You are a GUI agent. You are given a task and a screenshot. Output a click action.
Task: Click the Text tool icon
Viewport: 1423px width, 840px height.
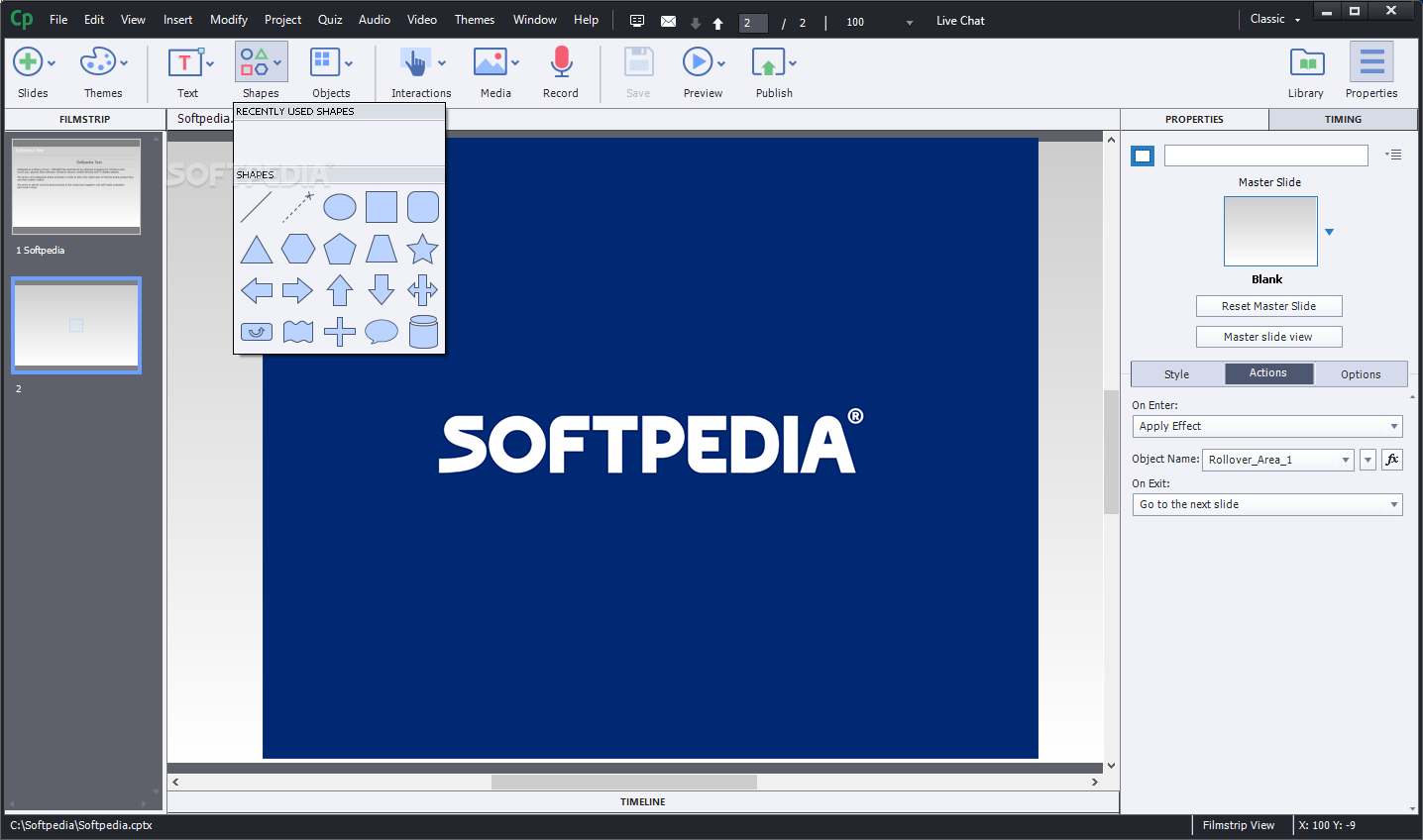pyautogui.click(x=184, y=62)
